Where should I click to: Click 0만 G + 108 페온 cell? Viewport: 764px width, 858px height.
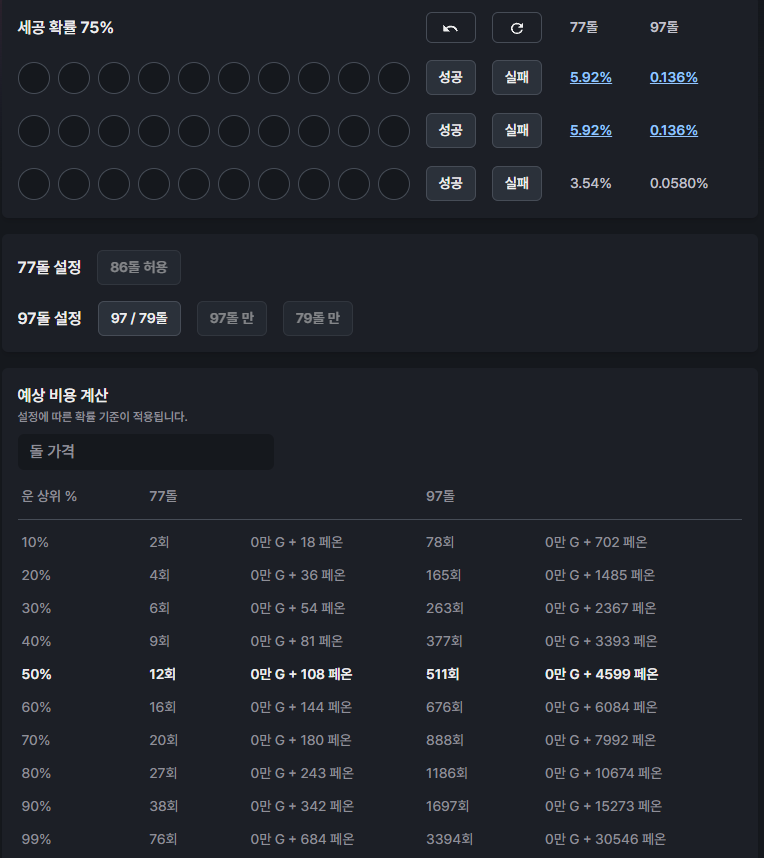[301, 674]
